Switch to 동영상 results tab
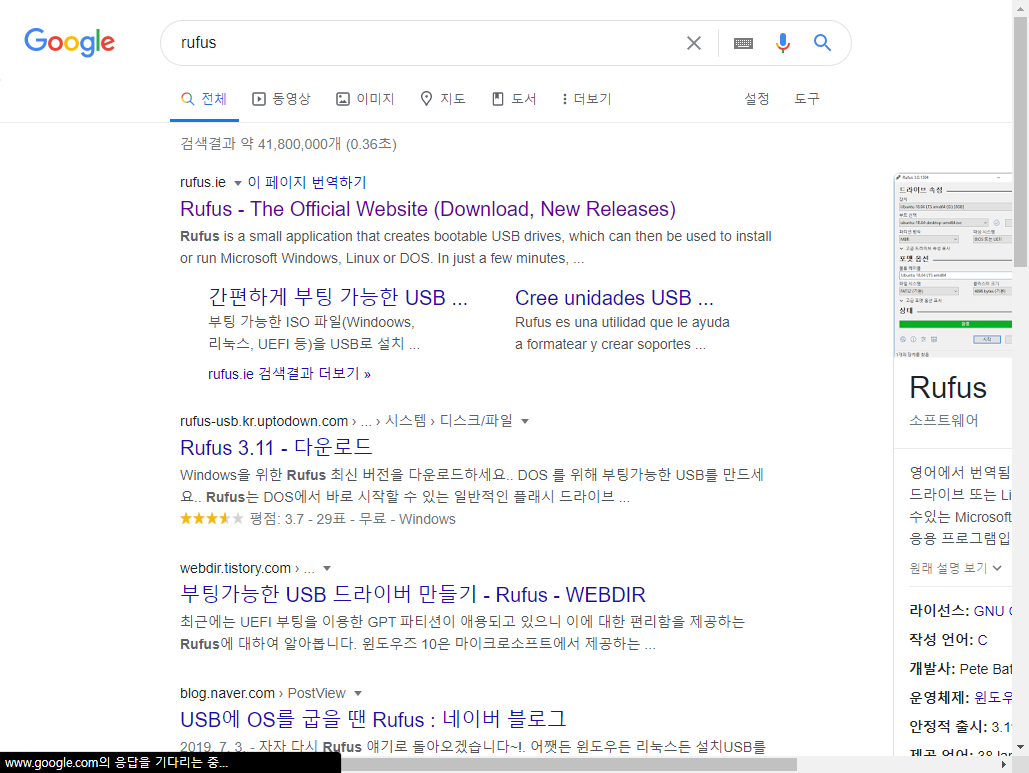 pos(282,99)
